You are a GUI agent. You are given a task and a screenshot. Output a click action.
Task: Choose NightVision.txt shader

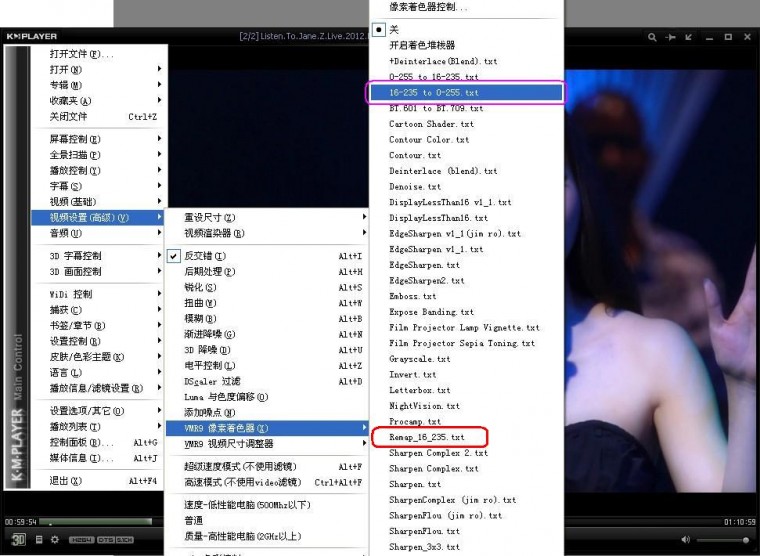click(x=466, y=406)
